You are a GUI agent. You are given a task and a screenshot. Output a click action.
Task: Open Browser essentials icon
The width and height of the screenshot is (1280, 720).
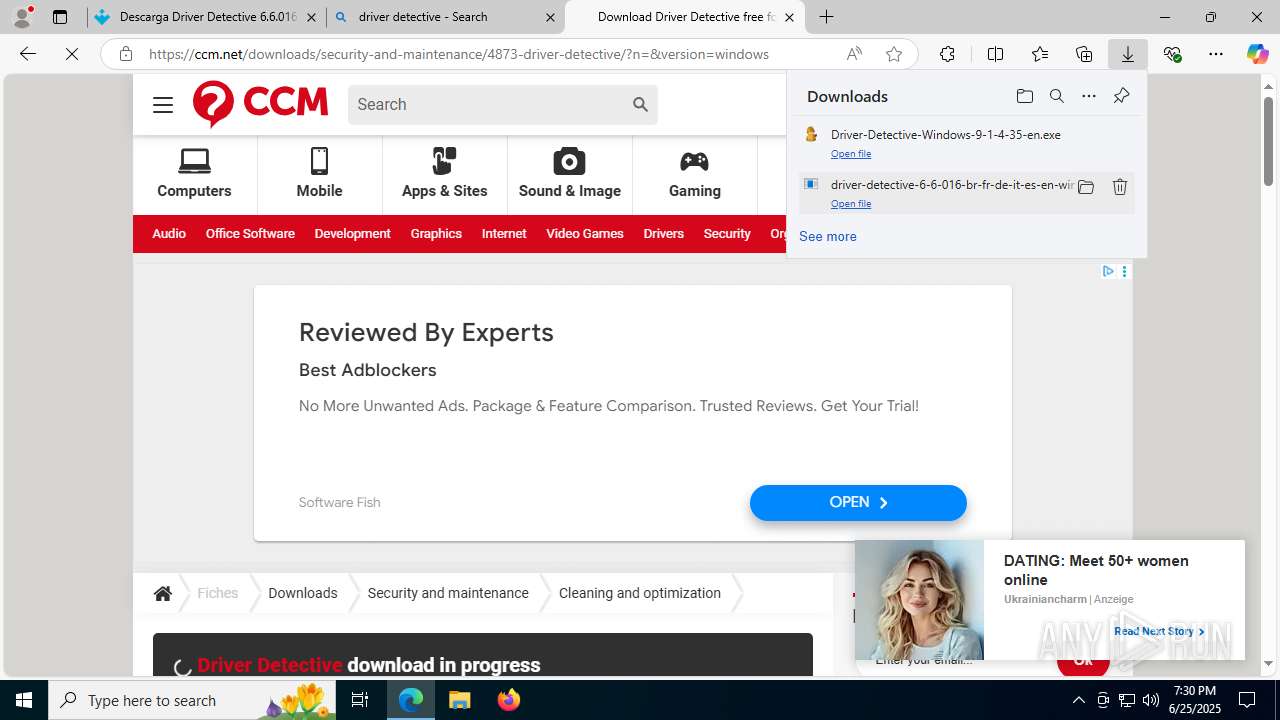[x=1172, y=54]
